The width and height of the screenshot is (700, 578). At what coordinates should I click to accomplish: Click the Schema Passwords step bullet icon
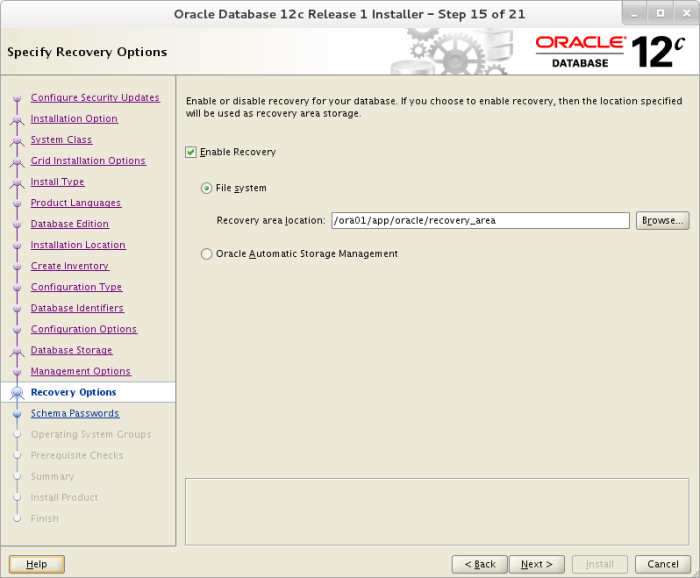pyautogui.click(x=17, y=414)
